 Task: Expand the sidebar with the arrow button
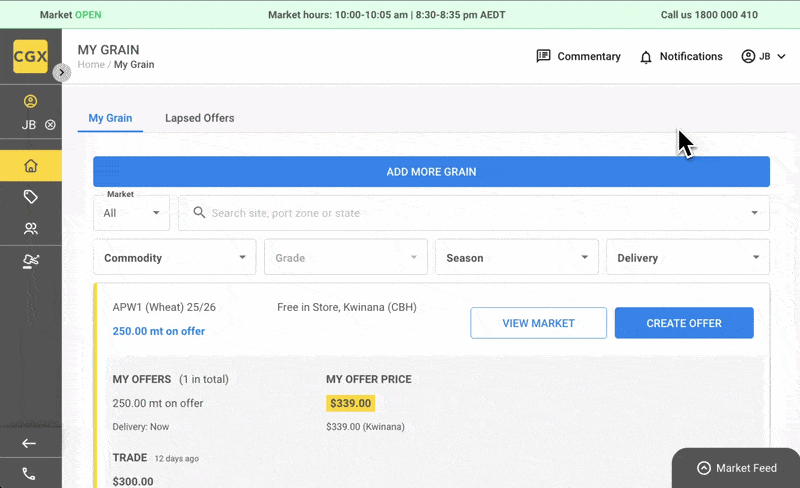(62, 72)
